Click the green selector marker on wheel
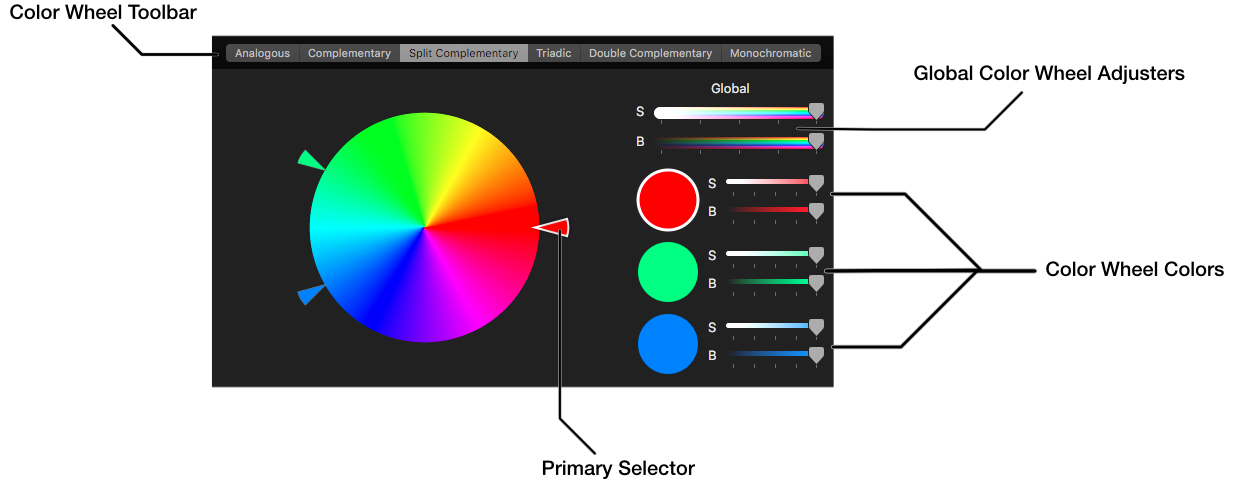 pyautogui.click(x=310, y=160)
